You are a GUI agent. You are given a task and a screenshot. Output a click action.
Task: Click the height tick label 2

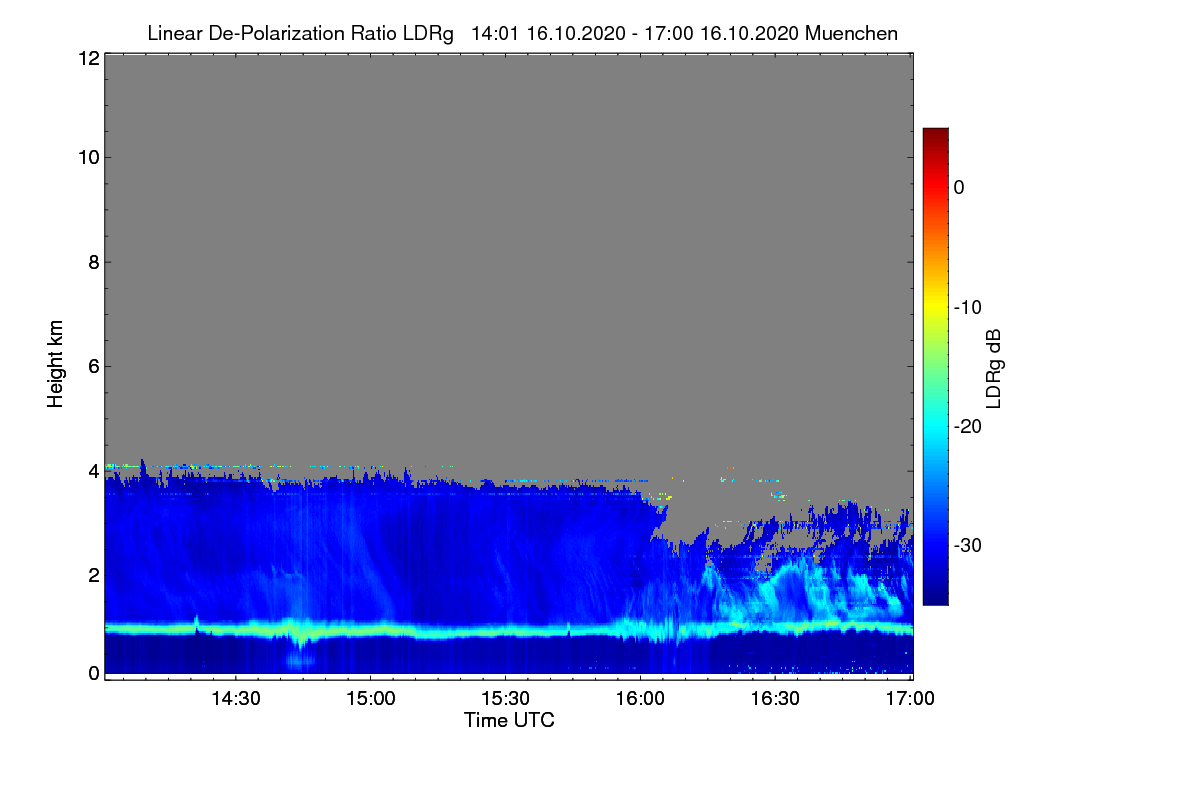[x=93, y=574]
